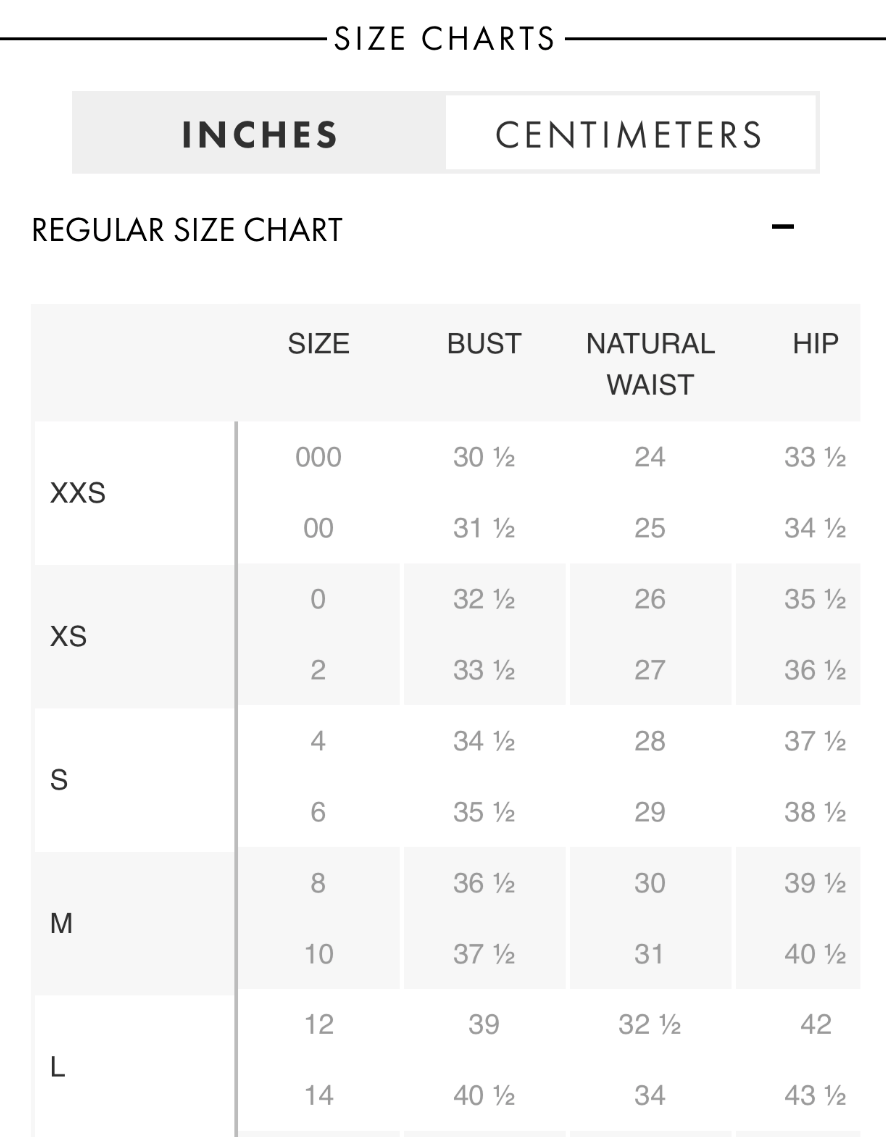Click the M size row label
Screen dimensions: 886x1137
pyautogui.click(x=61, y=923)
